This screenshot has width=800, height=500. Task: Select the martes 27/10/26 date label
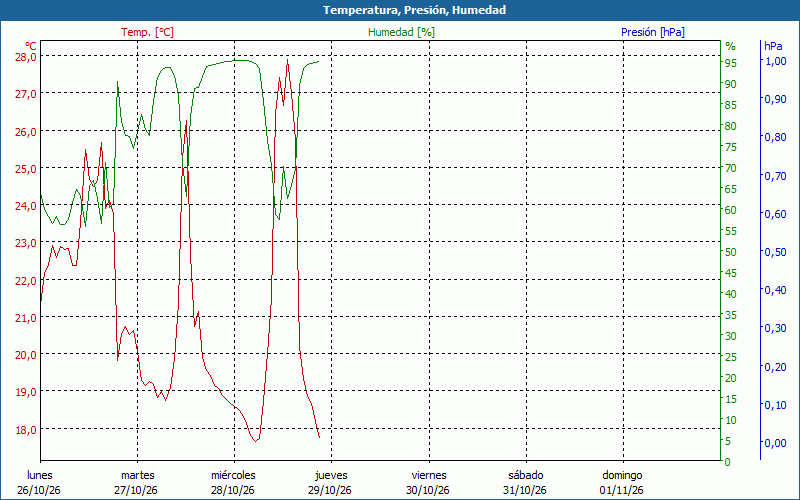[136, 483]
